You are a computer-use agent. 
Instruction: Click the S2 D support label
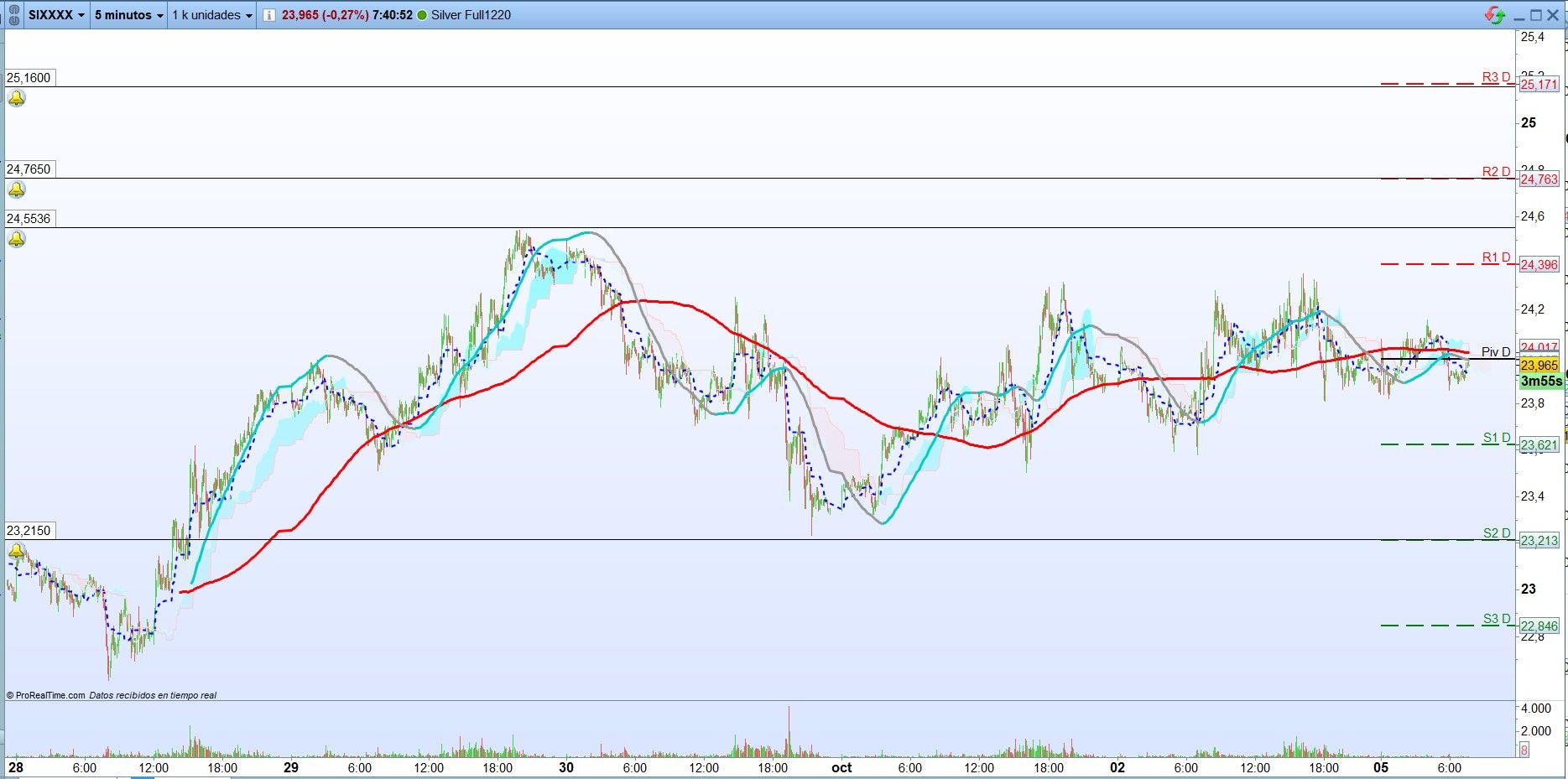pos(1497,533)
